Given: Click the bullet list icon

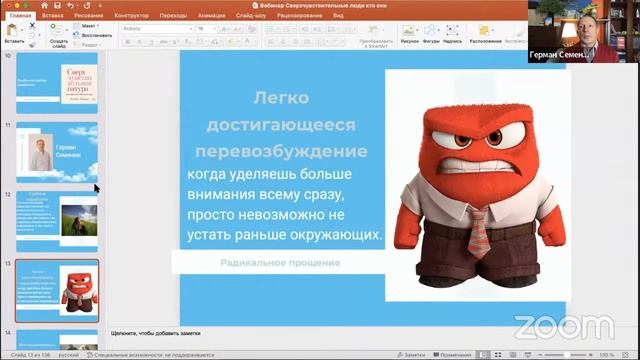Looking at the screenshot, I should pos(271,29).
